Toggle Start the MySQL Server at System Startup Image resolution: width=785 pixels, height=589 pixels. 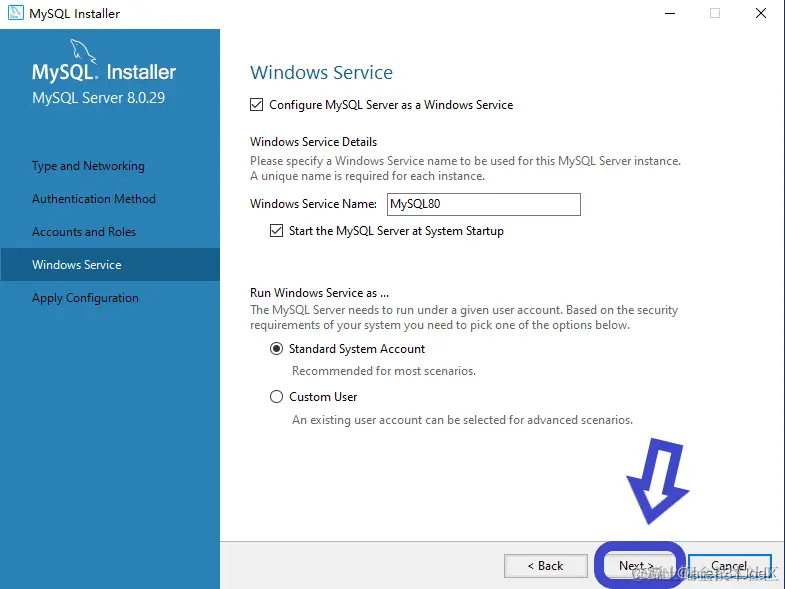[276, 230]
